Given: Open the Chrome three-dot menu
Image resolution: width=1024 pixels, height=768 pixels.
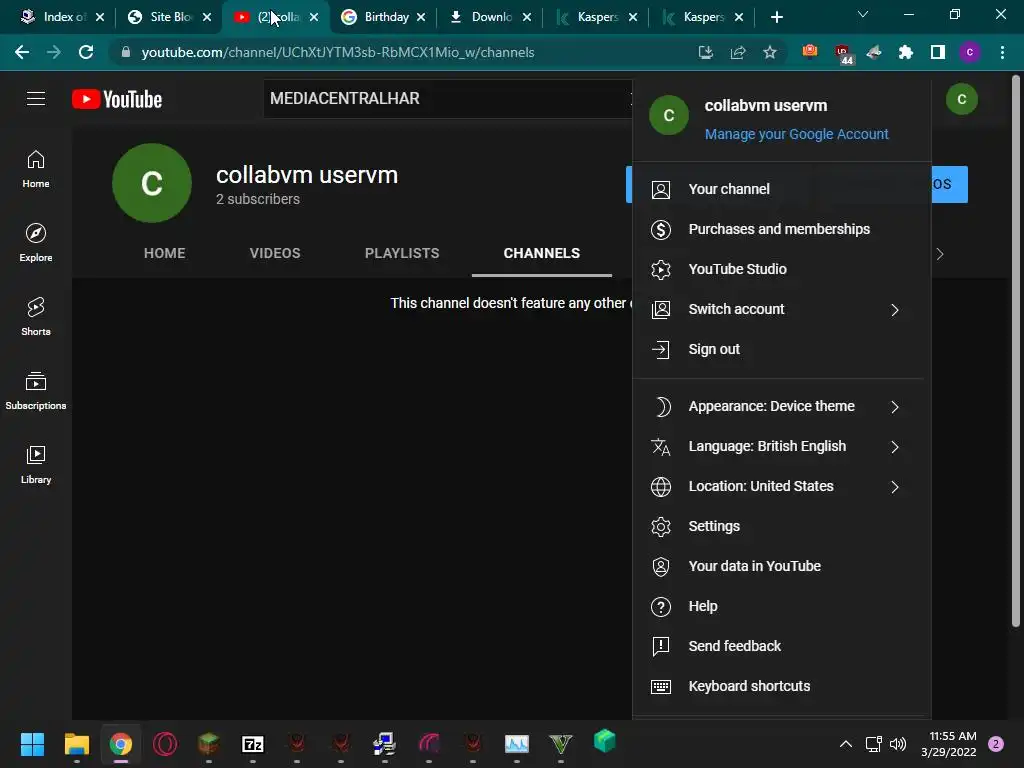Looking at the screenshot, I should coord(1002,52).
